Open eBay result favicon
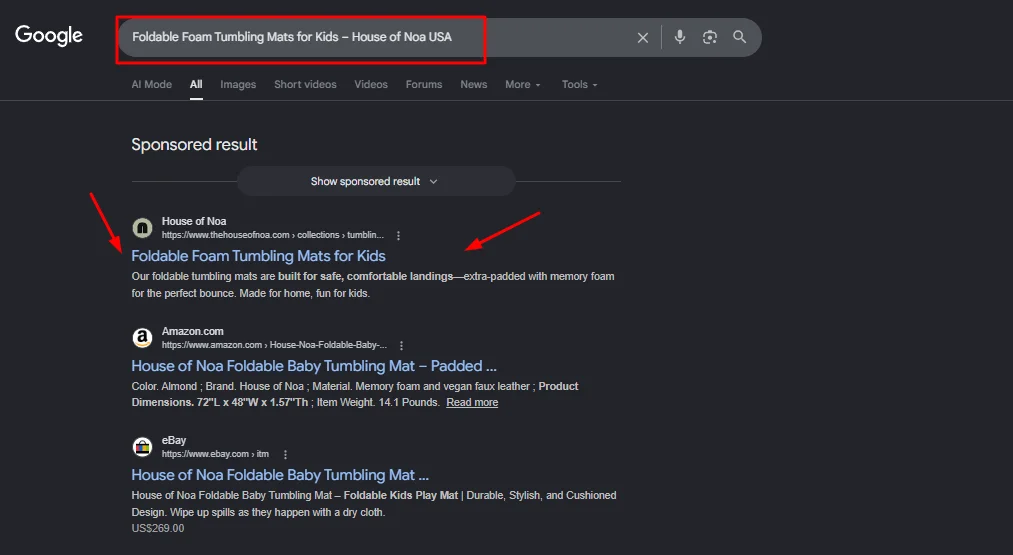Viewport: 1013px width, 555px height. 142,446
